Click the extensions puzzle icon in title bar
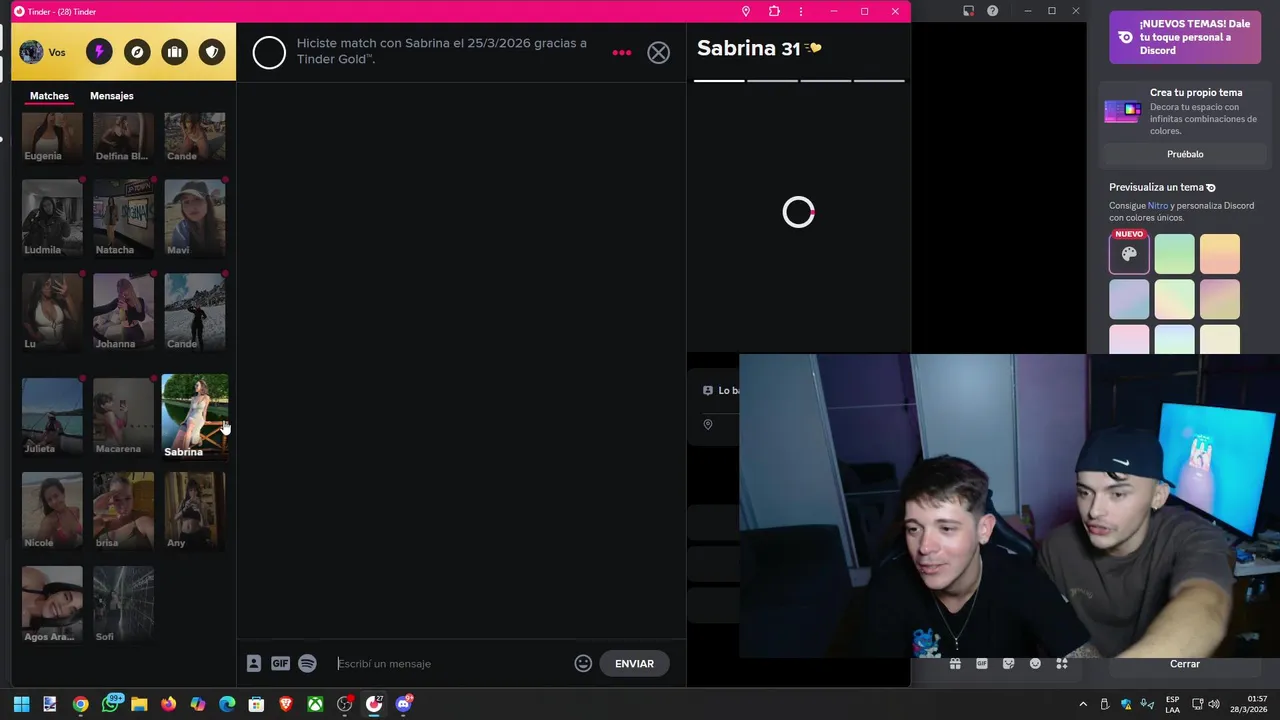1280x720 pixels. [x=774, y=11]
